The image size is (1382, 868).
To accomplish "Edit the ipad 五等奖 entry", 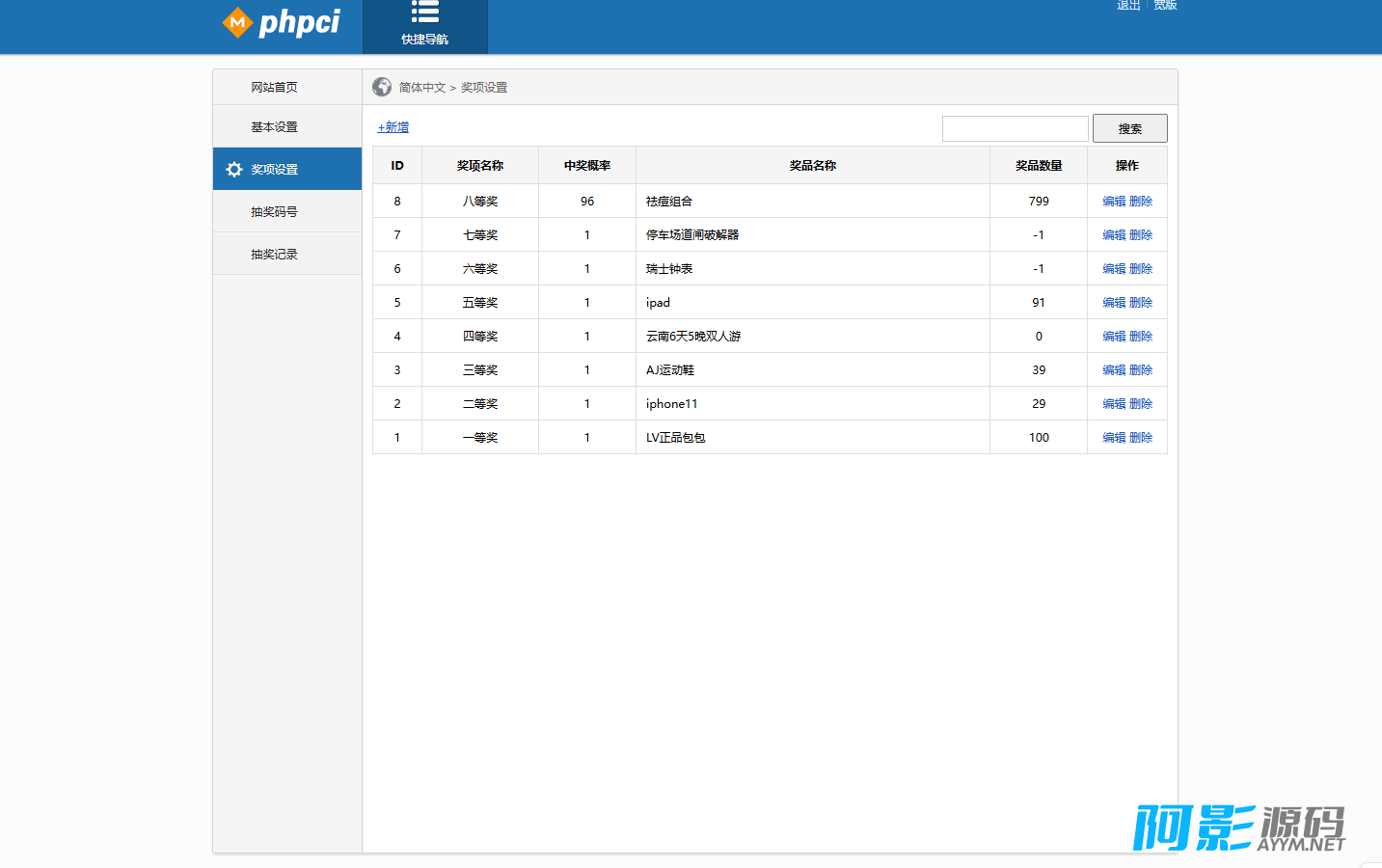I will 1114,303.
